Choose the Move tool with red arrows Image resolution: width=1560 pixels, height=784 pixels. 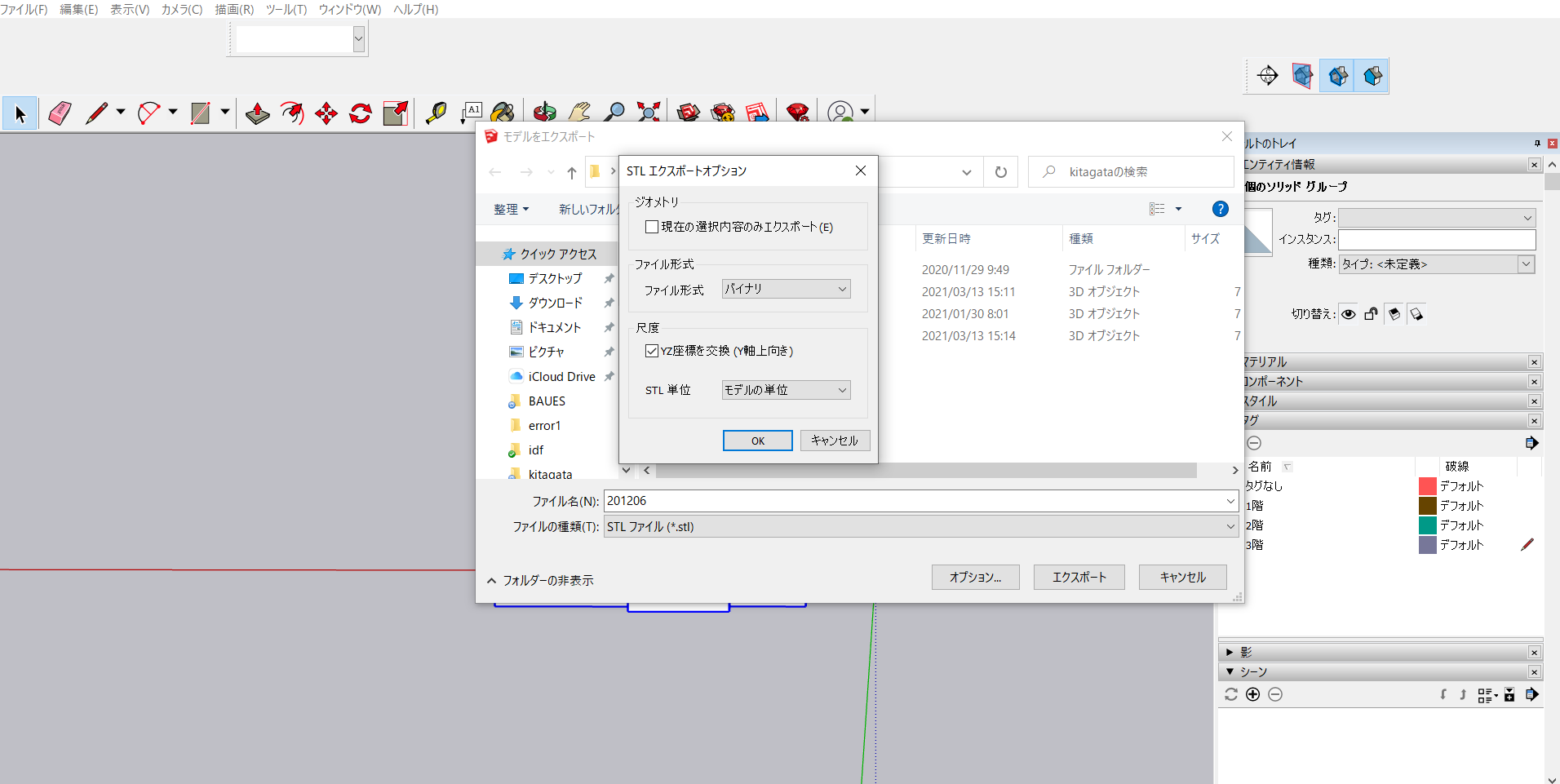click(x=326, y=113)
